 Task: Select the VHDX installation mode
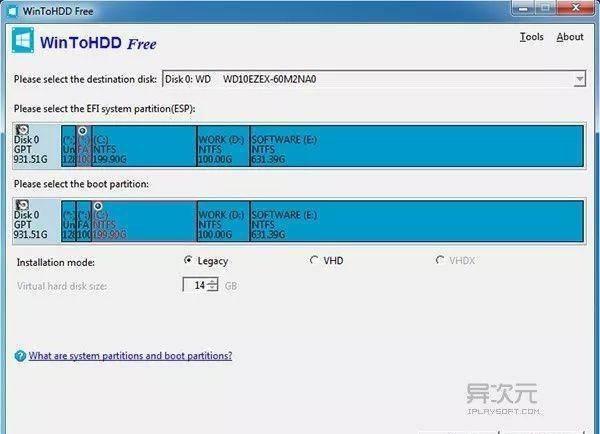455,261
